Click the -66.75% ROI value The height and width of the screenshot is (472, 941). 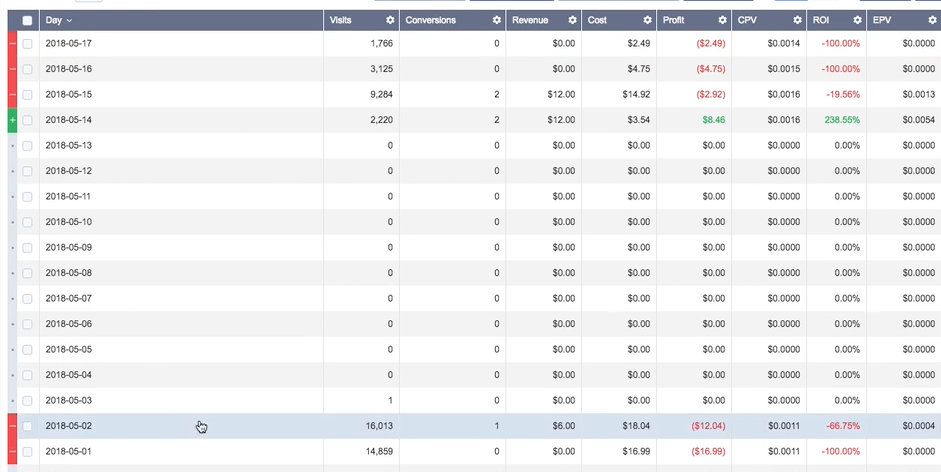pos(843,426)
